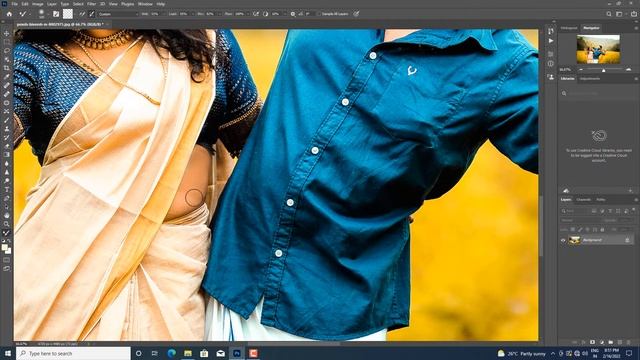This screenshot has width=640, height=360.
Task: Toggle clean brush after each stroke
Action: click(x=92, y=14)
